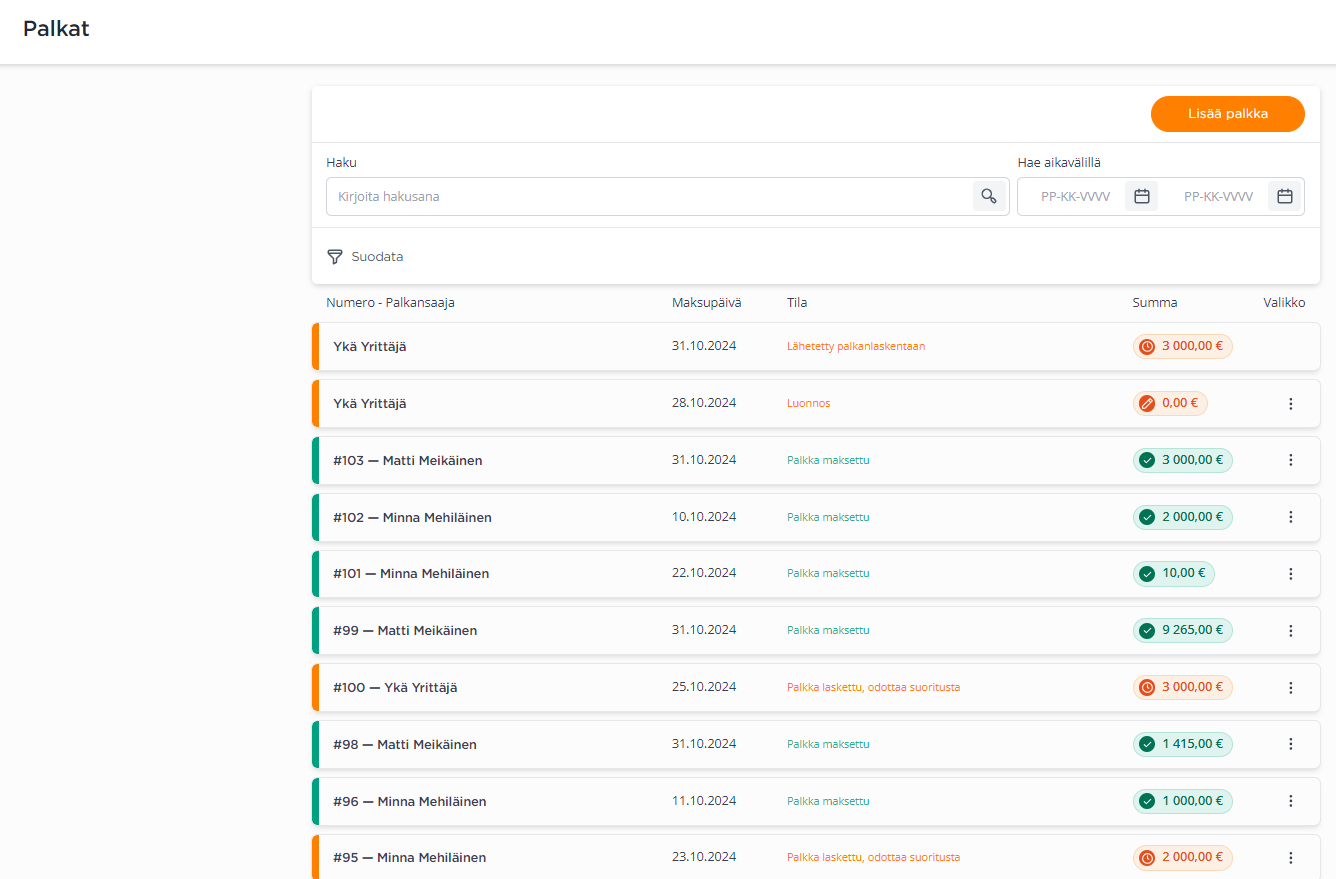The width and height of the screenshot is (1336, 879).
Task: Click the clock icon in #100 sum badge
Action: coord(1147,687)
